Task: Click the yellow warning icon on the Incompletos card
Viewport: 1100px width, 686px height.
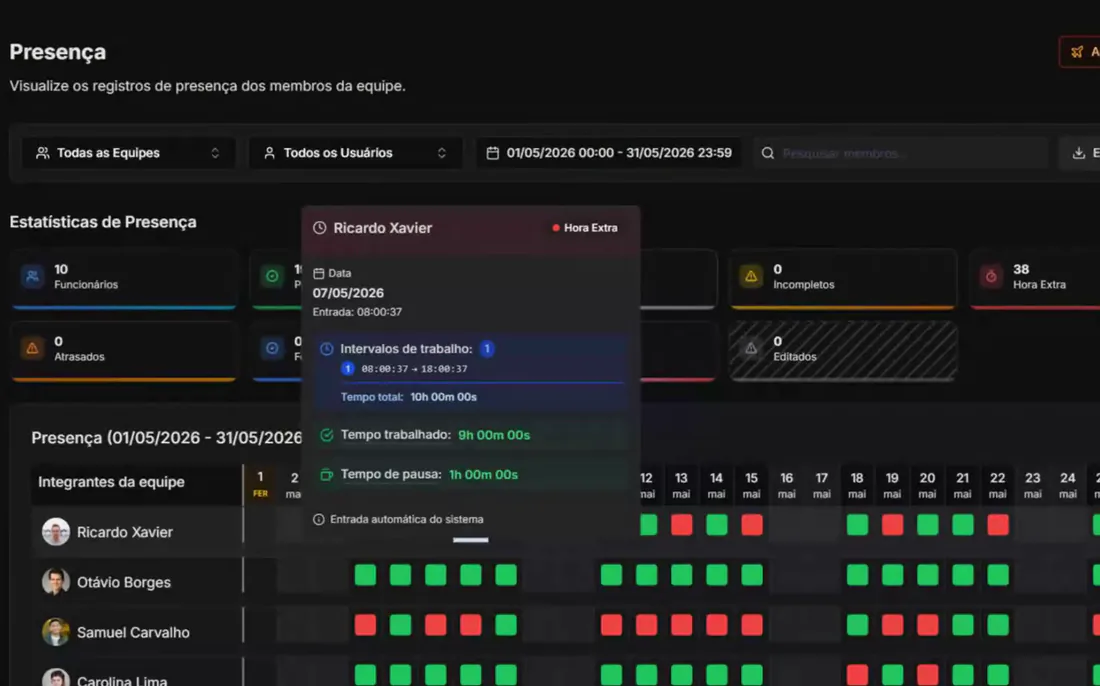Action: (x=751, y=276)
